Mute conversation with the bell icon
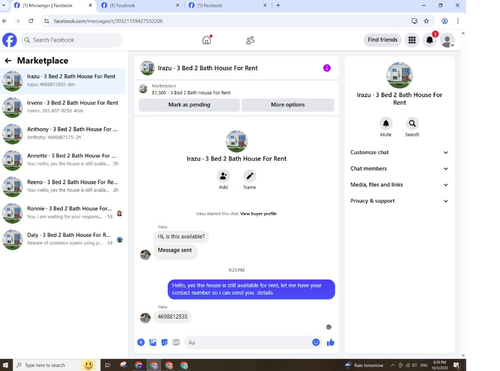This screenshot has height=371, width=500. pyautogui.click(x=386, y=123)
